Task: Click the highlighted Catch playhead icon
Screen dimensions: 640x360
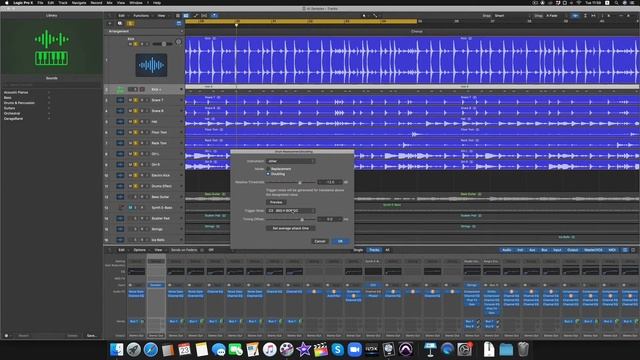Action: [214, 16]
